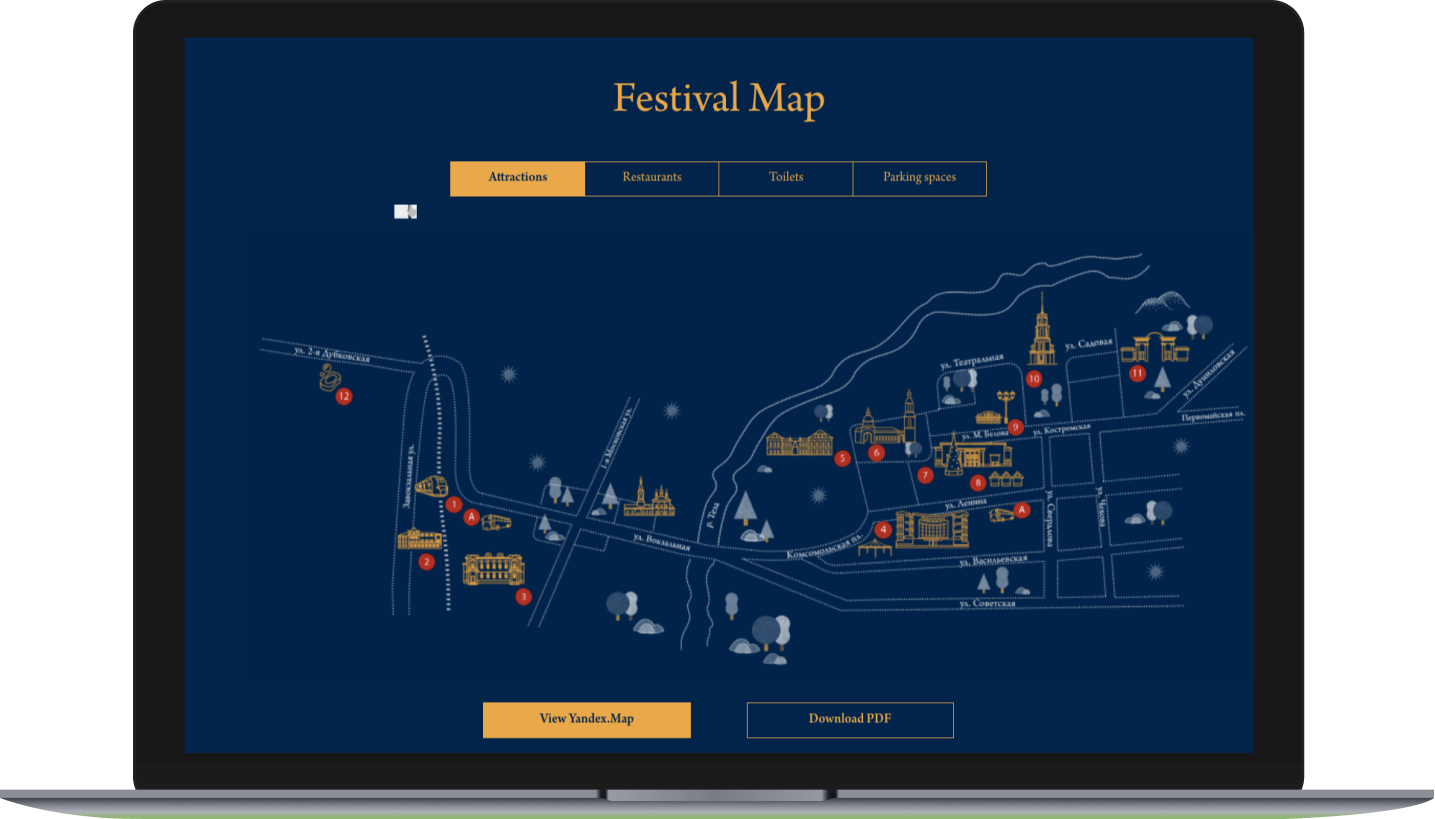Select map marker number 12
The width and height of the screenshot is (1435, 819).
344,397
